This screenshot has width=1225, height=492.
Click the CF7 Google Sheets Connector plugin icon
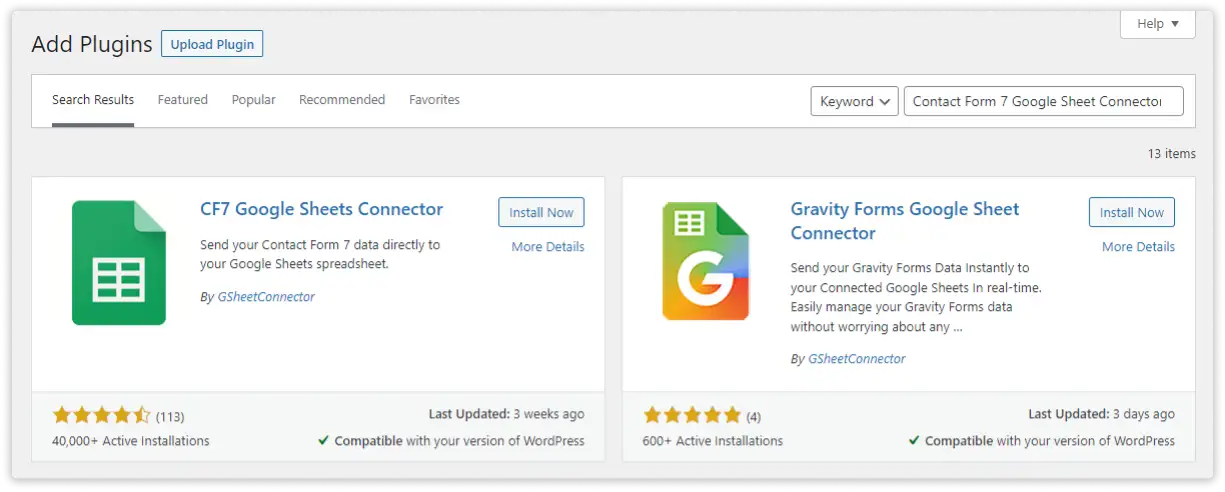119,262
